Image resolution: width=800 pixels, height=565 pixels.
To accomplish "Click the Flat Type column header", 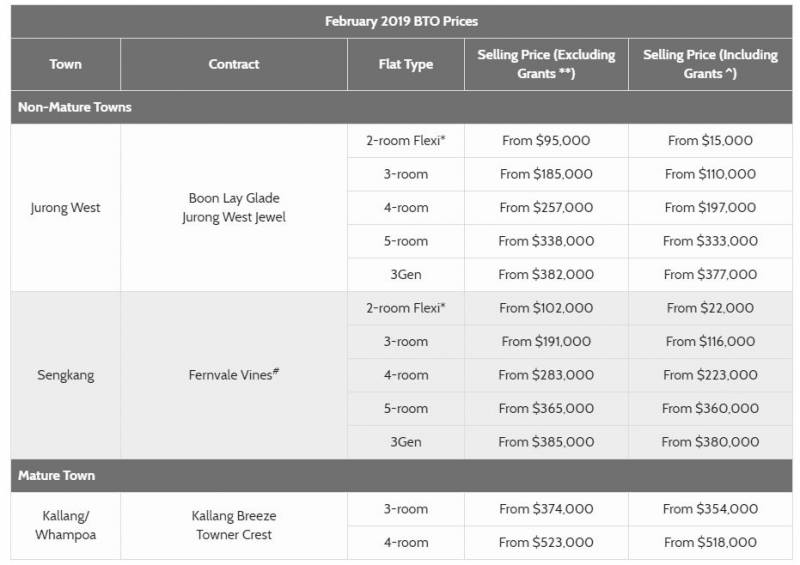I will 405,64.
